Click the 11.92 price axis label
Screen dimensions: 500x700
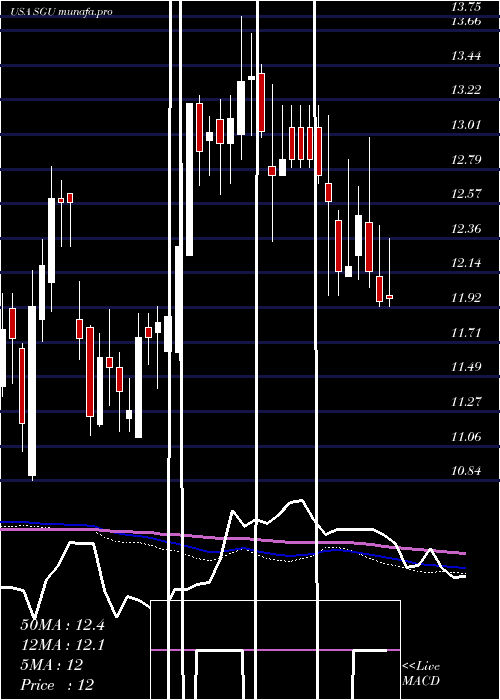tap(466, 297)
